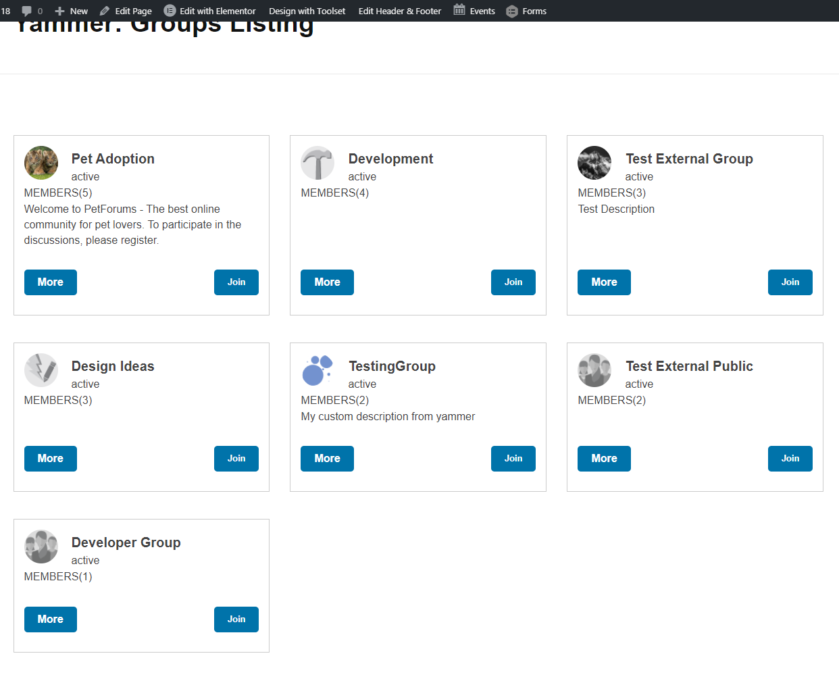Choose Edit with Elementor
This screenshot has height=683, width=839.
tap(210, 11)
